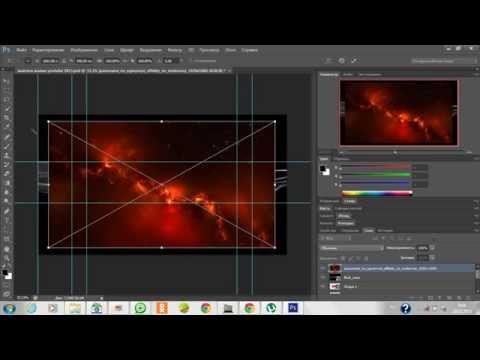Select the Clone Stamp tool
The height and width of the screenshot is (360, 480).
[6, 155]
